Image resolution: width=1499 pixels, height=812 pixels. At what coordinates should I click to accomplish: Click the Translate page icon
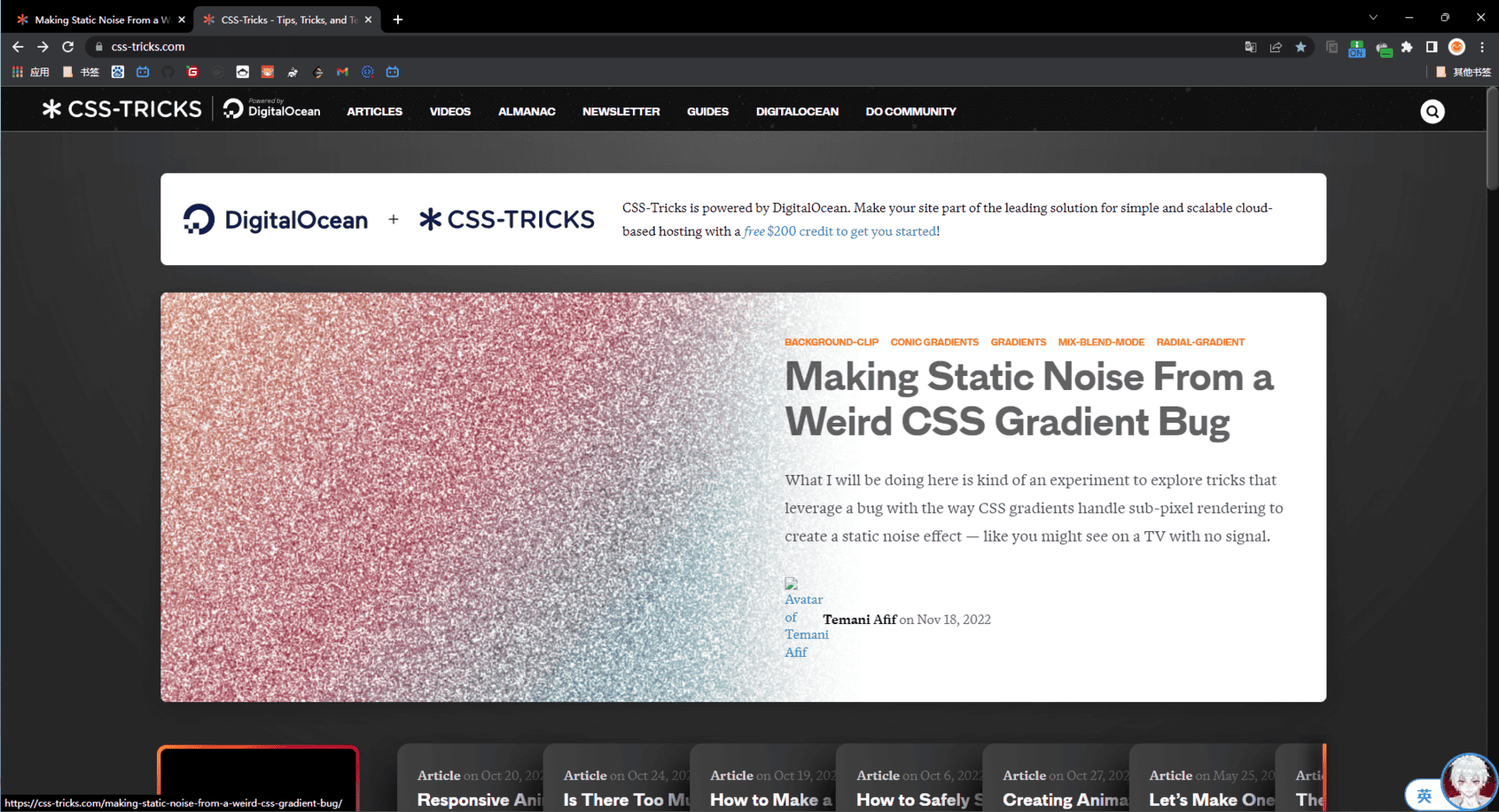click(x=1250, y=47)
